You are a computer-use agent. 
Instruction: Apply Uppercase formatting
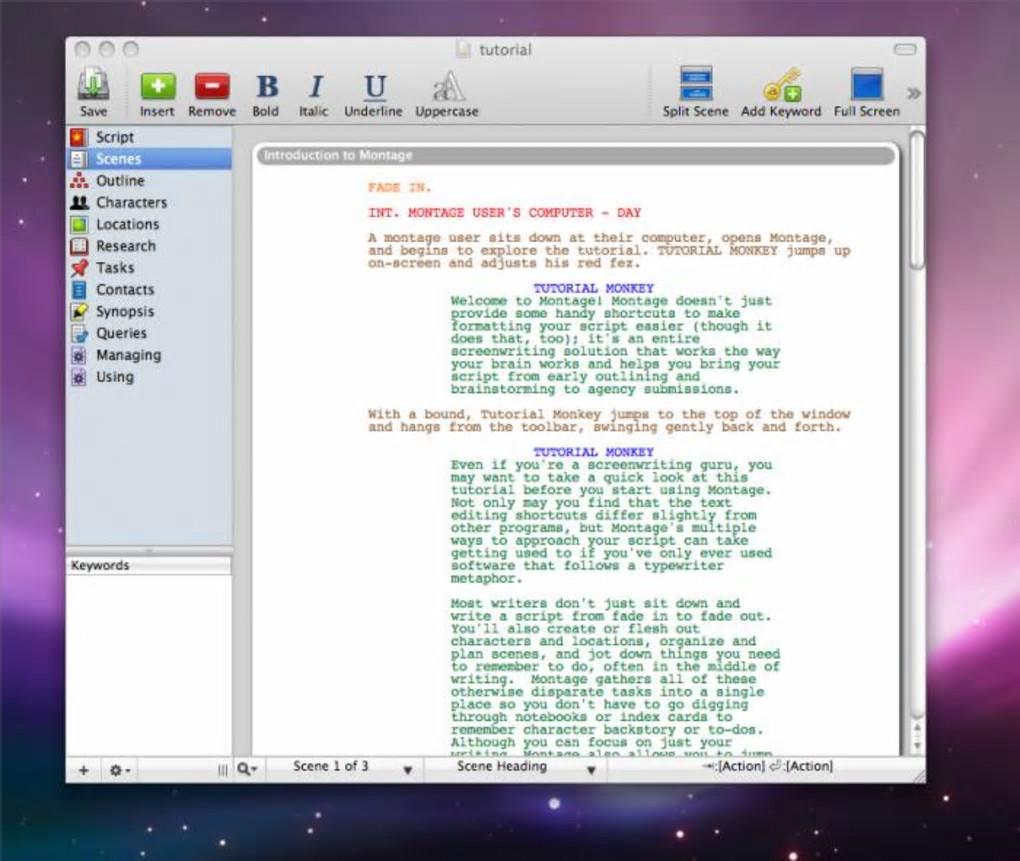tap(447, 87)
